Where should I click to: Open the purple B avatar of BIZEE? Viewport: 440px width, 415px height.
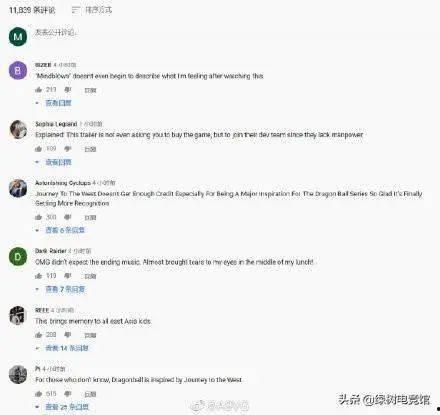(18, 70)
